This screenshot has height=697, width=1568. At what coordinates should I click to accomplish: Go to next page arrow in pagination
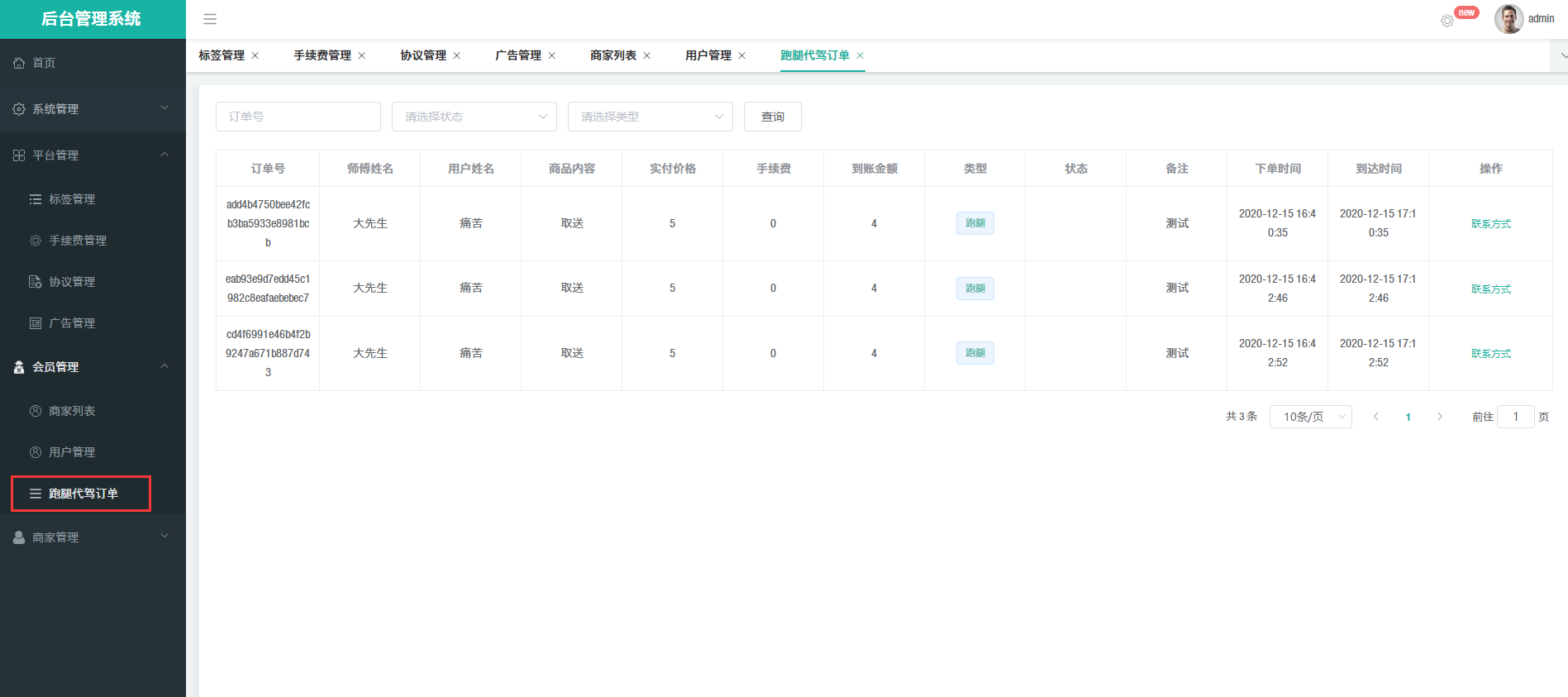[x=1440, y=417]
